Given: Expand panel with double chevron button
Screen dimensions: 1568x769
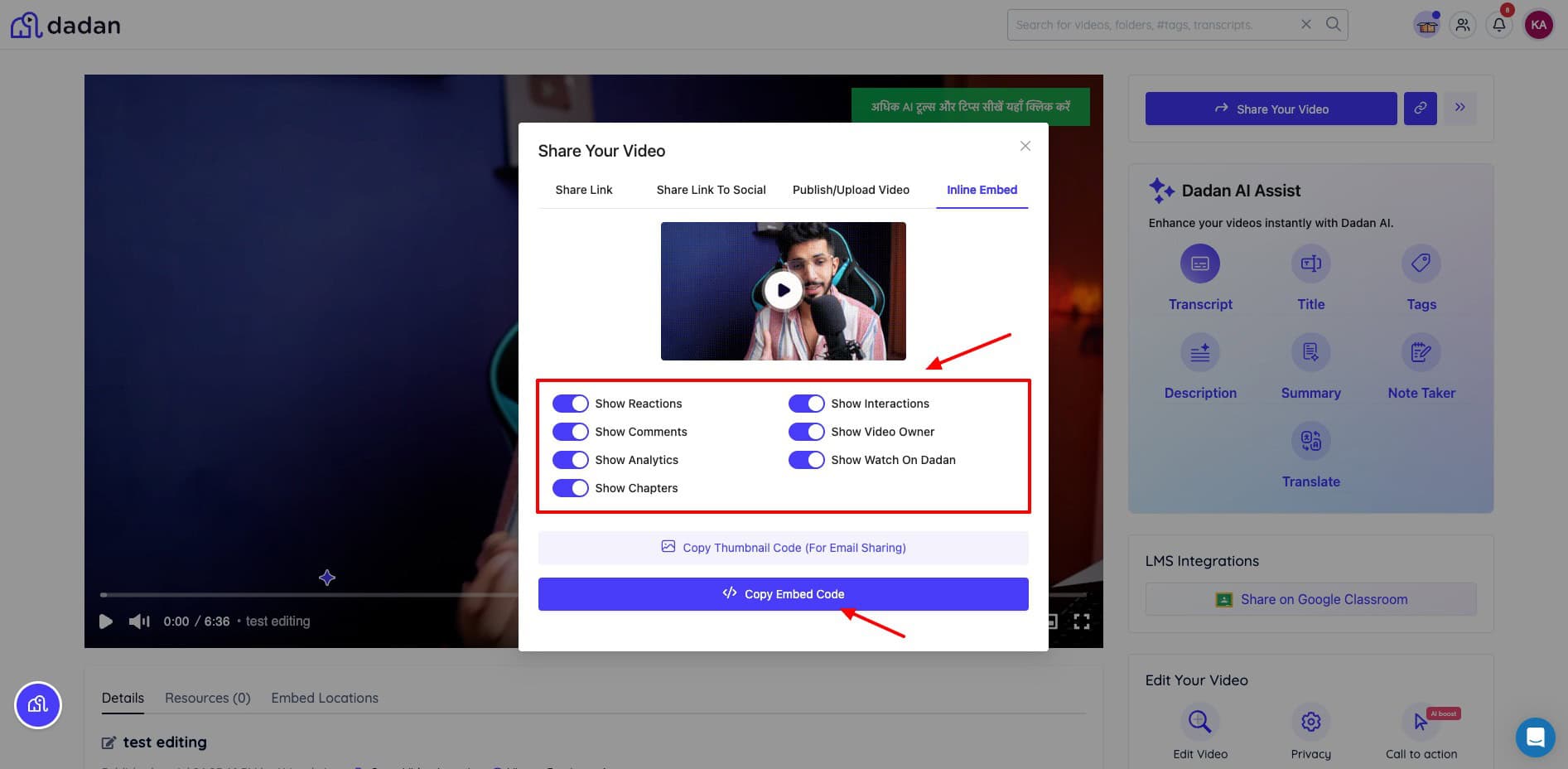Looking at the screenshot, I should (x=1459, y=109).
